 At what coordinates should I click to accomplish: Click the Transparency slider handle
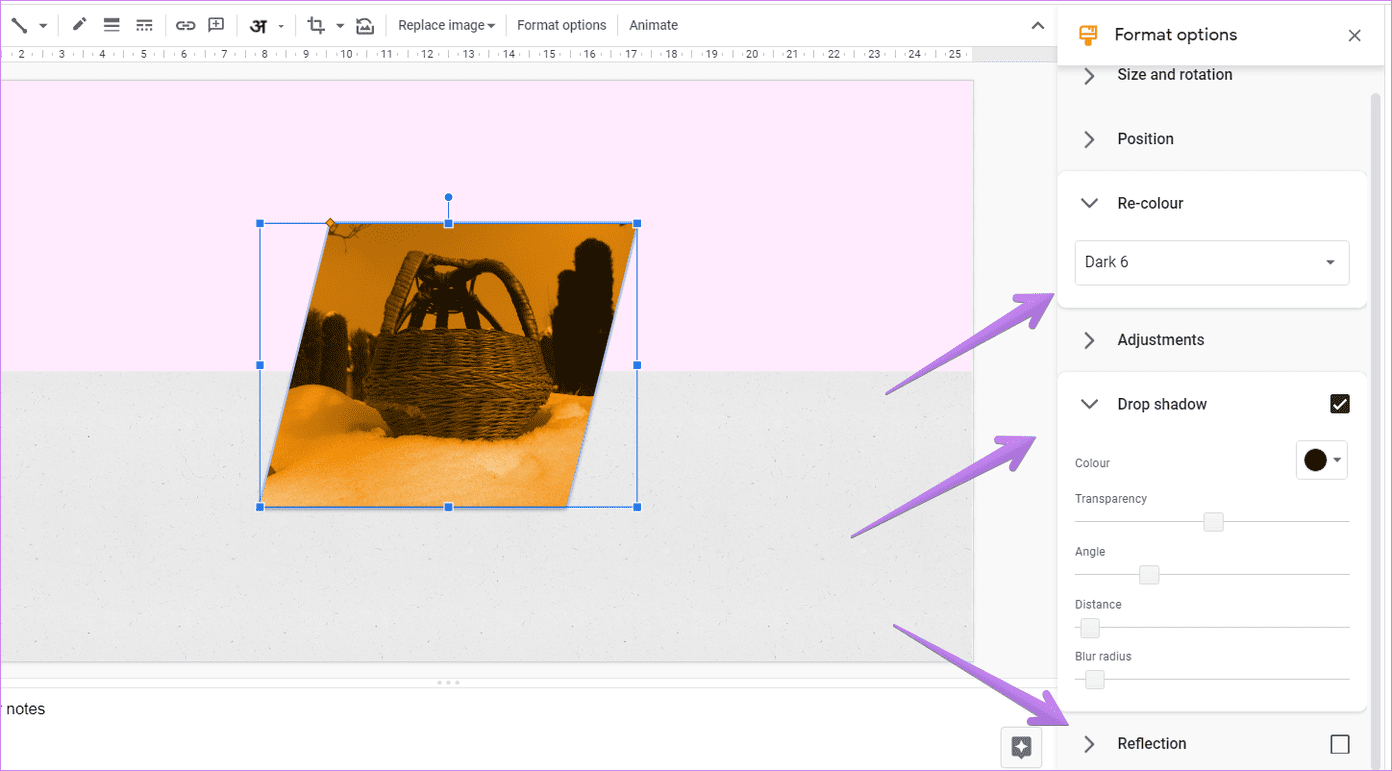1213,522
